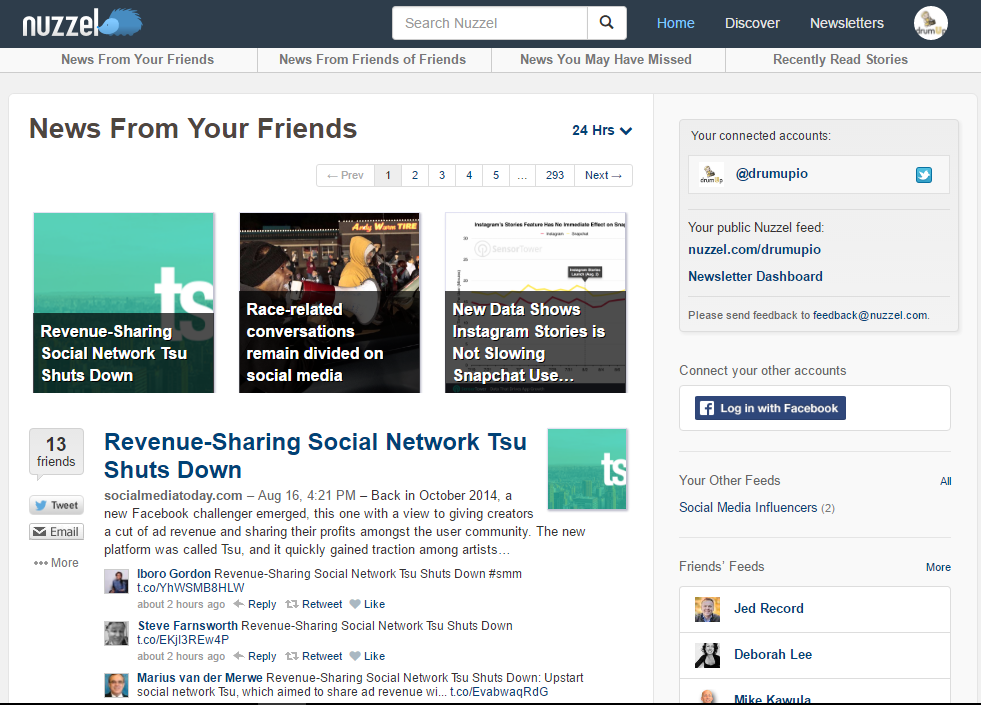Retweet Steve Farnsworth's tweet
Screen dimensions: 981x705
(x=314, y=656)
